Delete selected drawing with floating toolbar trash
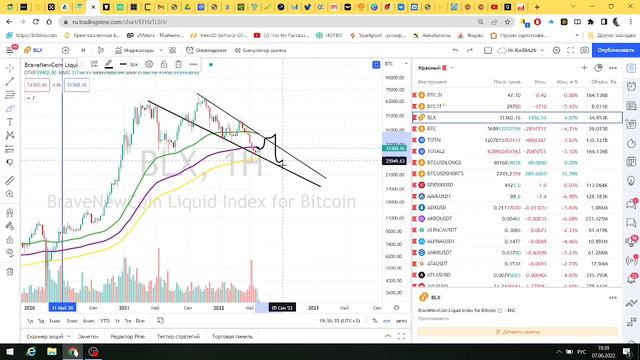This screenshot has height=360, width=640. pos(178,64)
